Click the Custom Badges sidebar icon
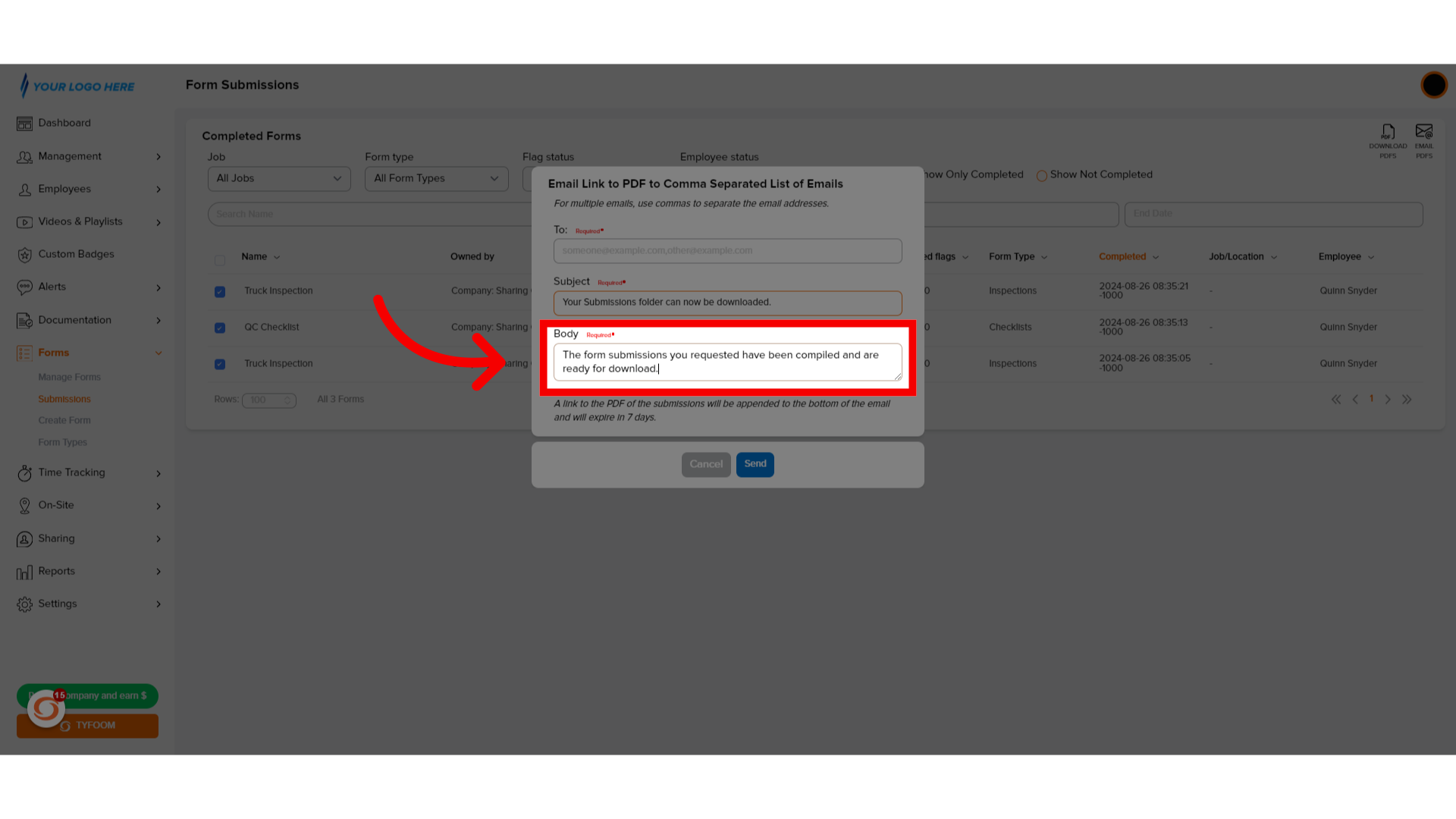This screenshot has width=1456, height=819. click(x=24, y=254)
